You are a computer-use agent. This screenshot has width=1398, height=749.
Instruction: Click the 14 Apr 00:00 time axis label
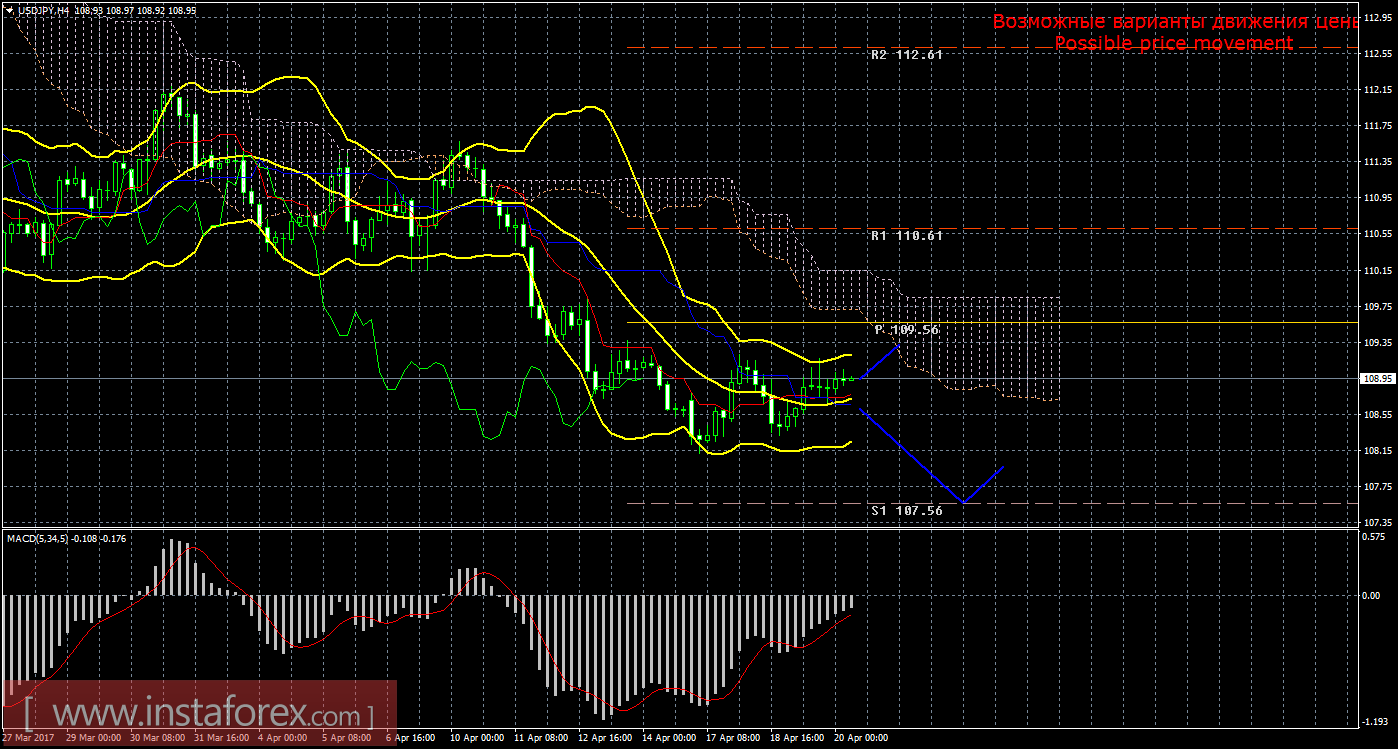(x=669, y=738)
